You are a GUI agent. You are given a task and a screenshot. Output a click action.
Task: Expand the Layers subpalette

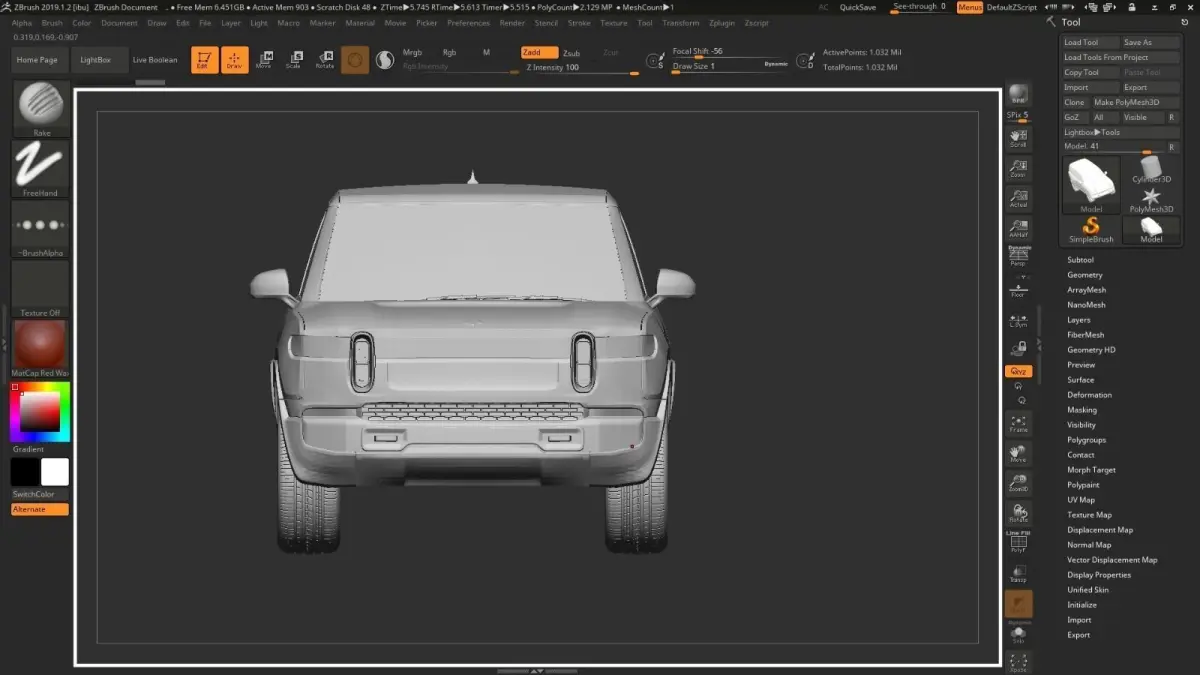pyautogui.click(x=1079, y=320)
